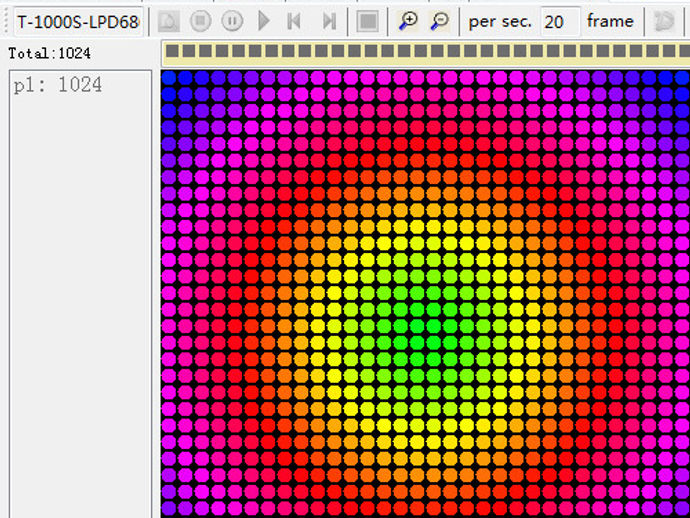Step to the next frame

click(329, 21)
